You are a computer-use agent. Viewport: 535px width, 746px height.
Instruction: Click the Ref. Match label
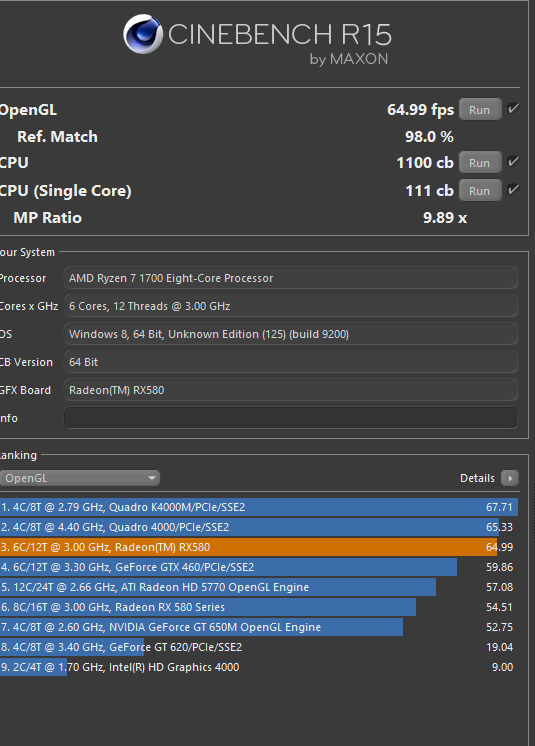click(x=58, y=137)
